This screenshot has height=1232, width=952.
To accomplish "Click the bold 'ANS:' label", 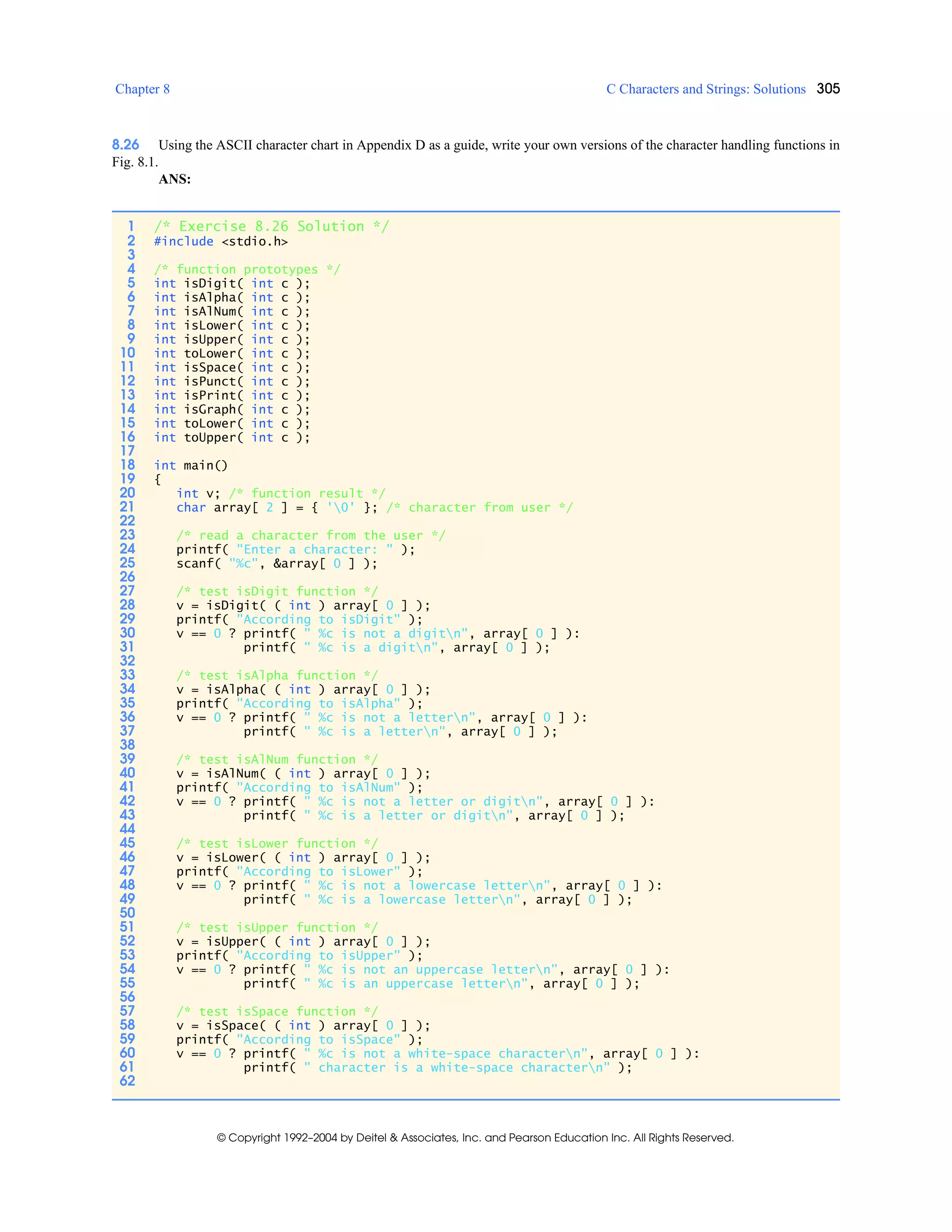I will click(175, 179).
